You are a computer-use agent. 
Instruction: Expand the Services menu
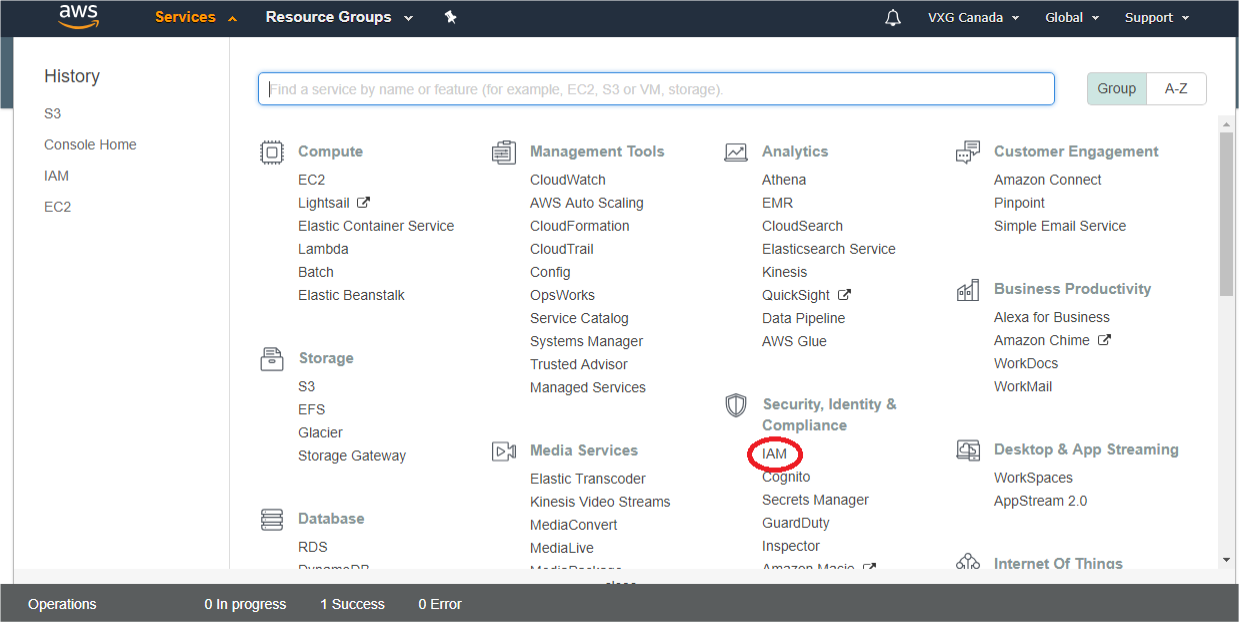[196, 17]
